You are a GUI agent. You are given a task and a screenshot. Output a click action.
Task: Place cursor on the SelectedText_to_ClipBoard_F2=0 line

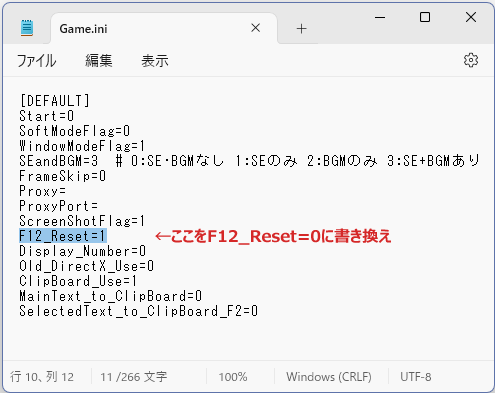click(x=138, y=311)
